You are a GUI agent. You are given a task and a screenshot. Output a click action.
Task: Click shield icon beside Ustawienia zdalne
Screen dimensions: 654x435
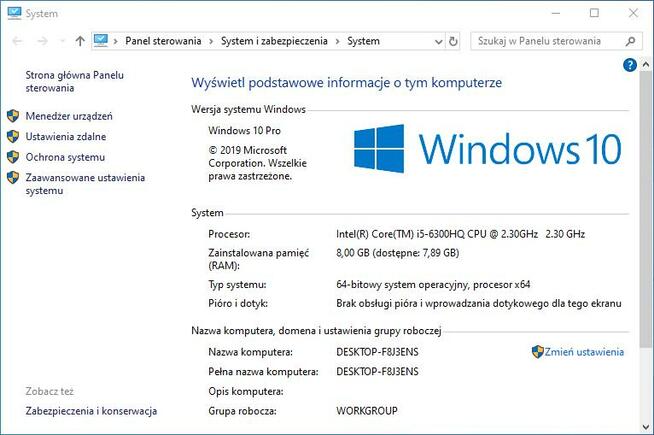point(13,136)
